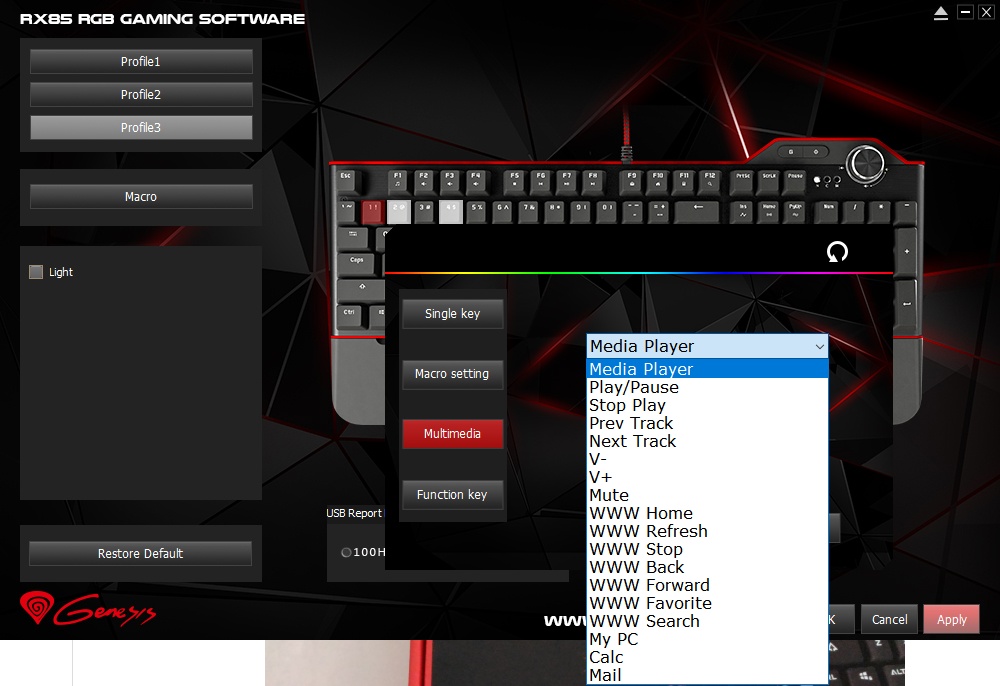The height and width of the screenshot is (686, 1000).
Task: Click the 5 key on keyboard image
Action: coord(477,212)
